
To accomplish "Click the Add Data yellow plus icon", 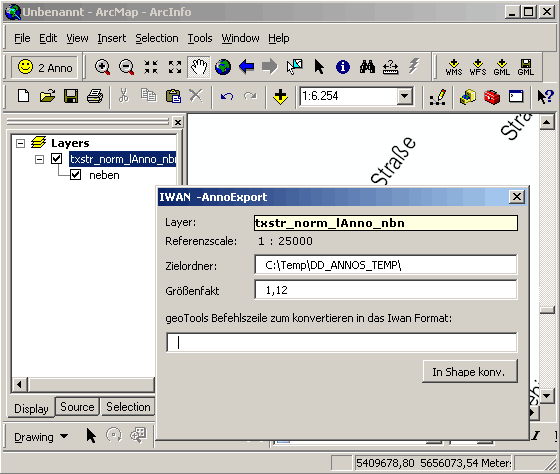I will tap(280, 96).
